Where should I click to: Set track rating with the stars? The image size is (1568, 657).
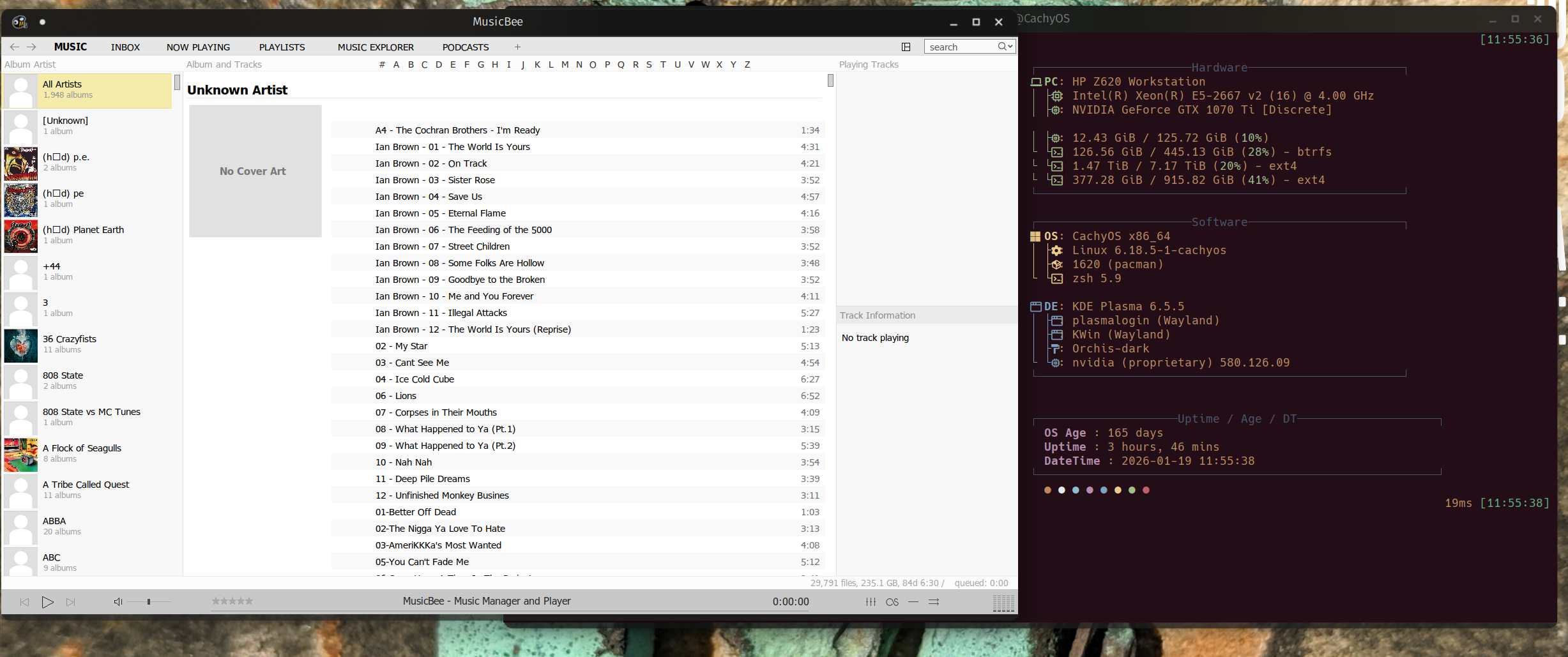[x=232, y=601]
